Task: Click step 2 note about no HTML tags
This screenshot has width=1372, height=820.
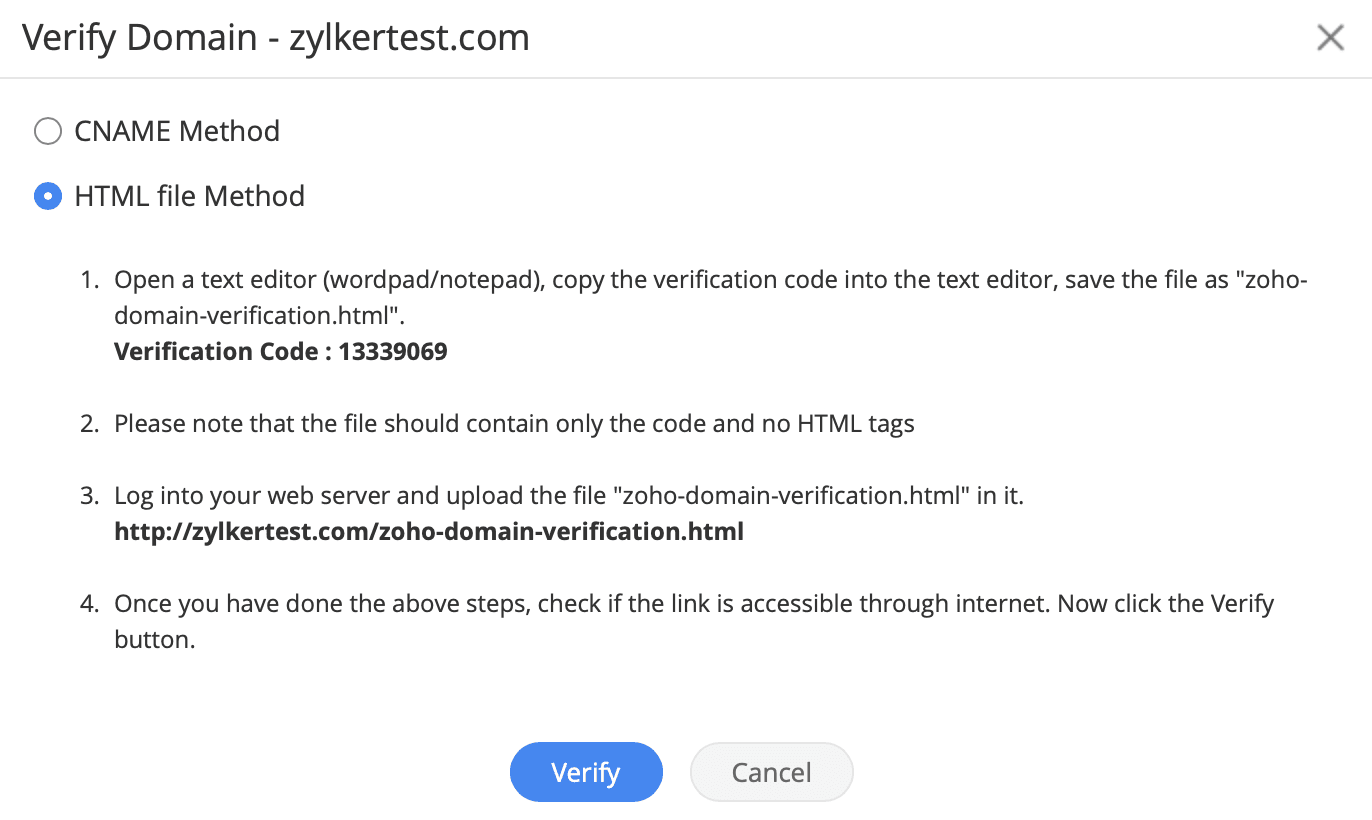Action: (514, 424)
